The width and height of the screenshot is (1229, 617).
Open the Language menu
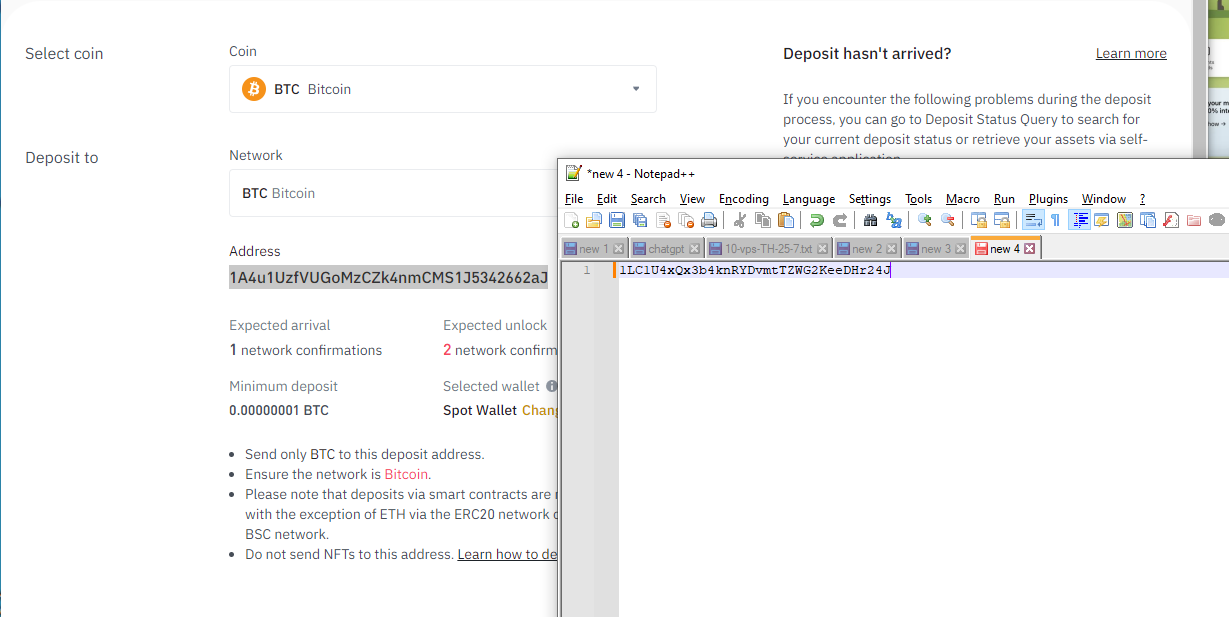pyautogui.click(x=809, y=199)
